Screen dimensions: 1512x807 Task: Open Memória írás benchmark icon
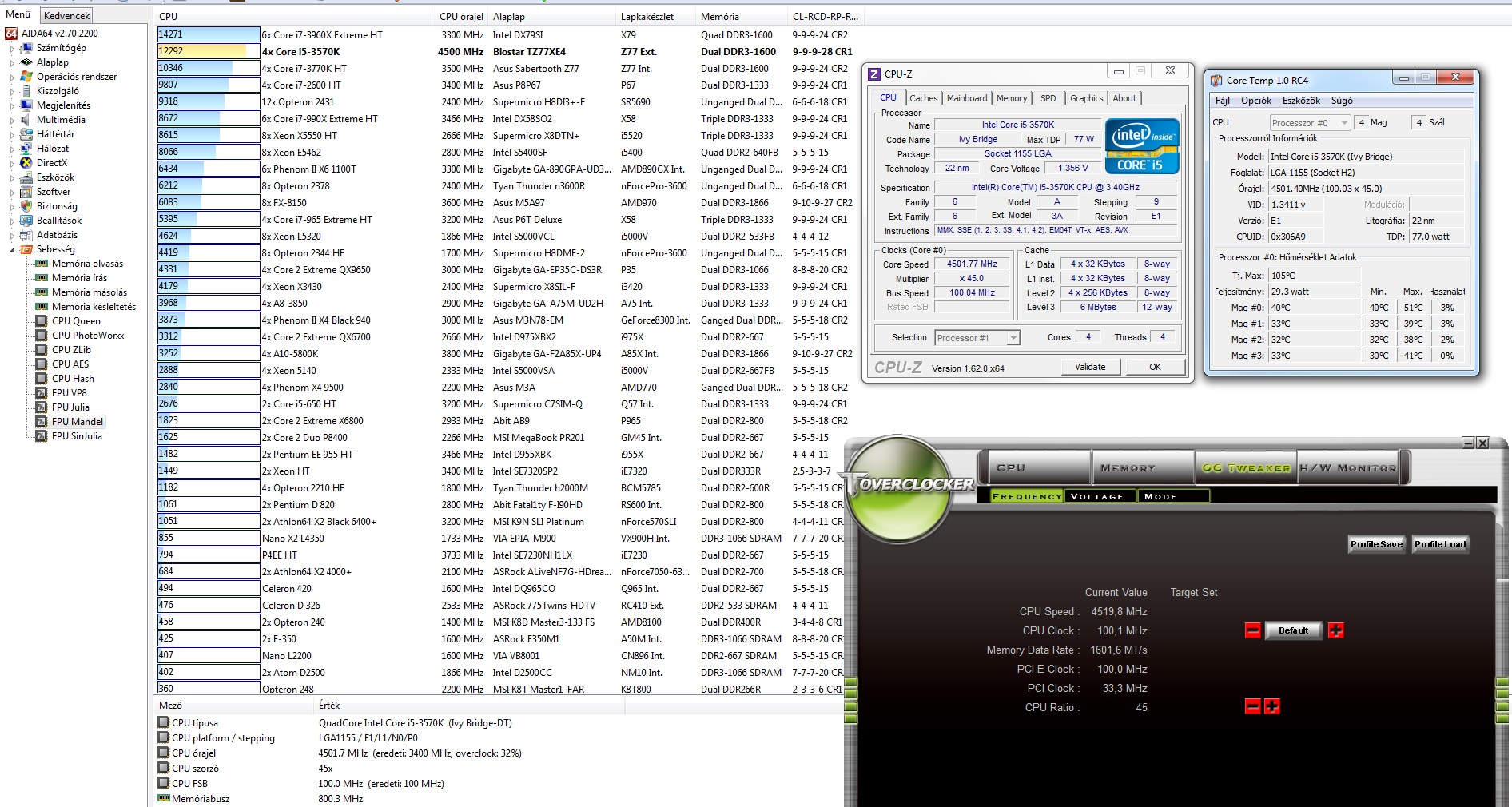click(42, 278)
